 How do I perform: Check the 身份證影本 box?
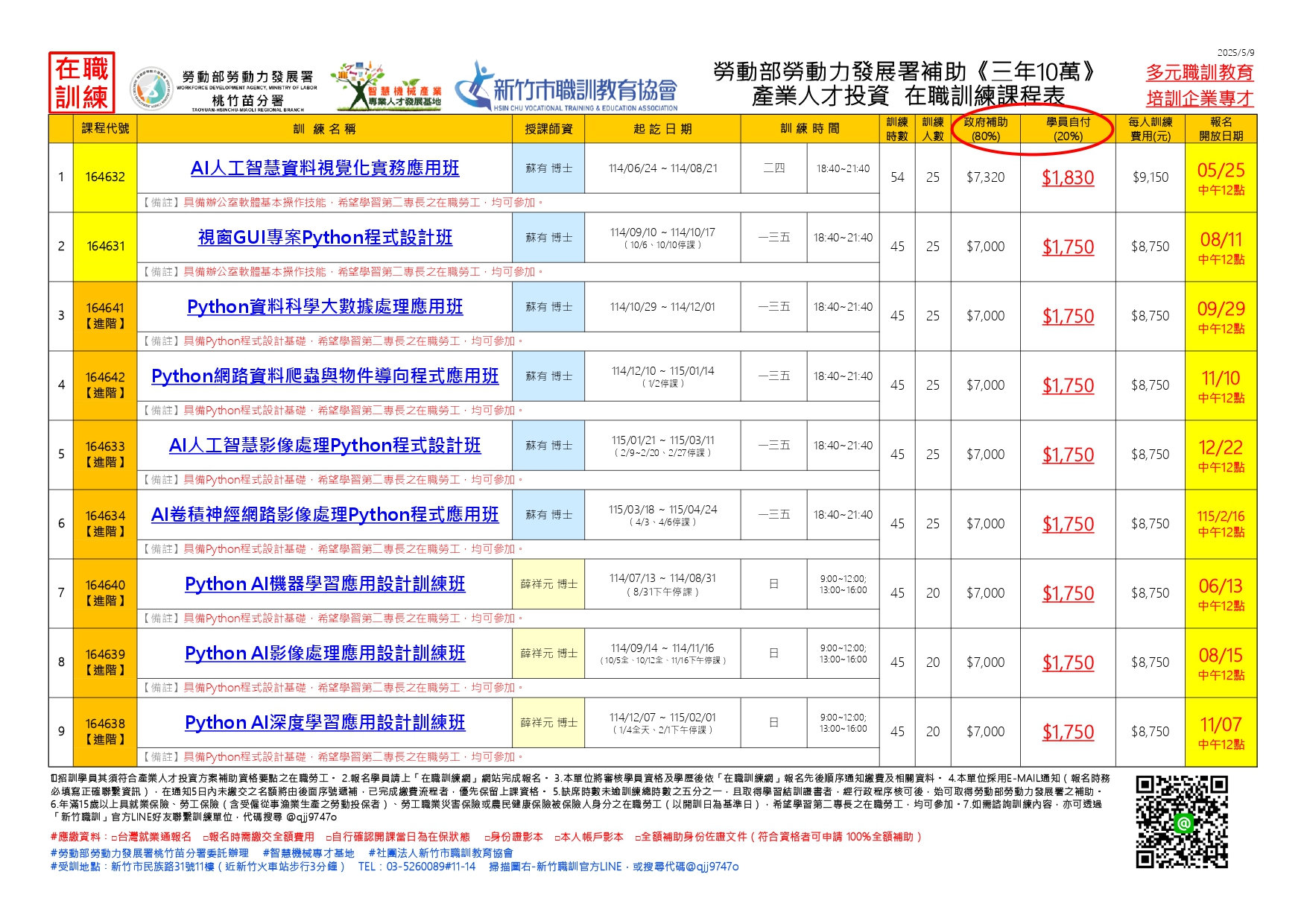[487, 837]
